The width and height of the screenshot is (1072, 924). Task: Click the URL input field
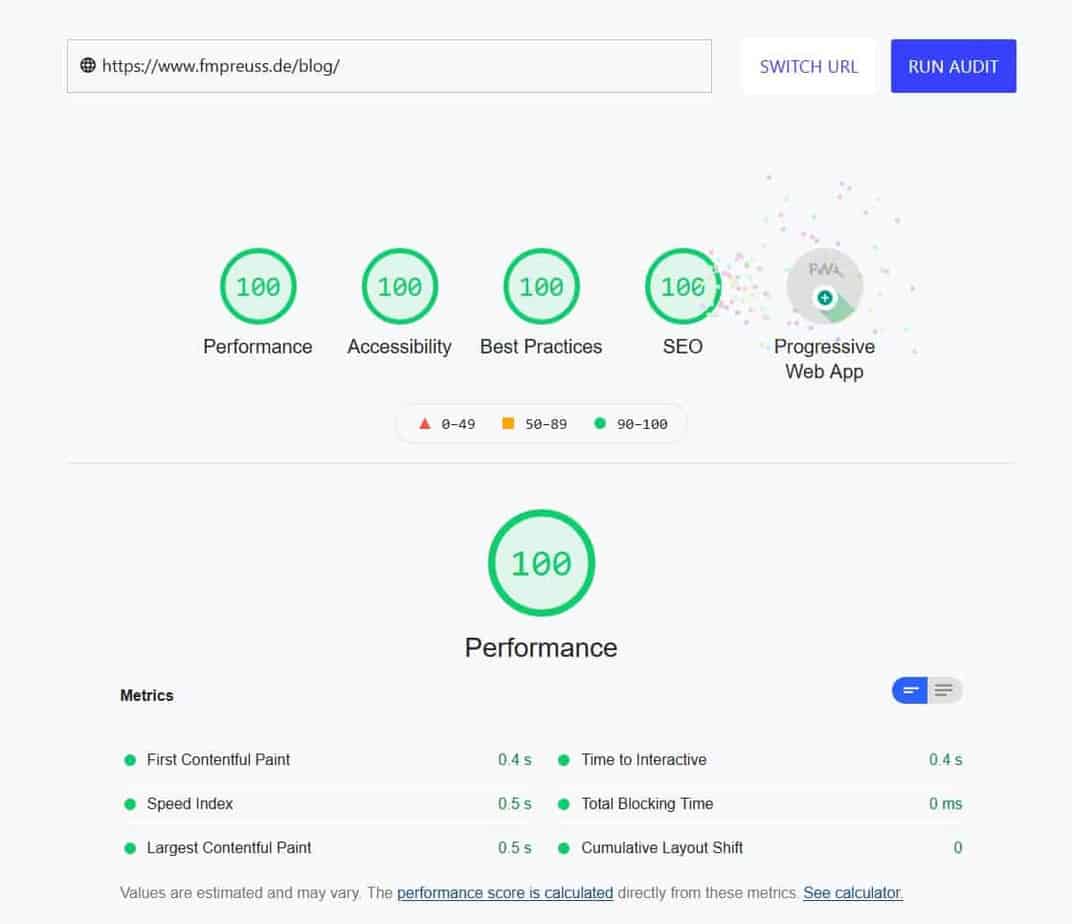tap(389, 66)
